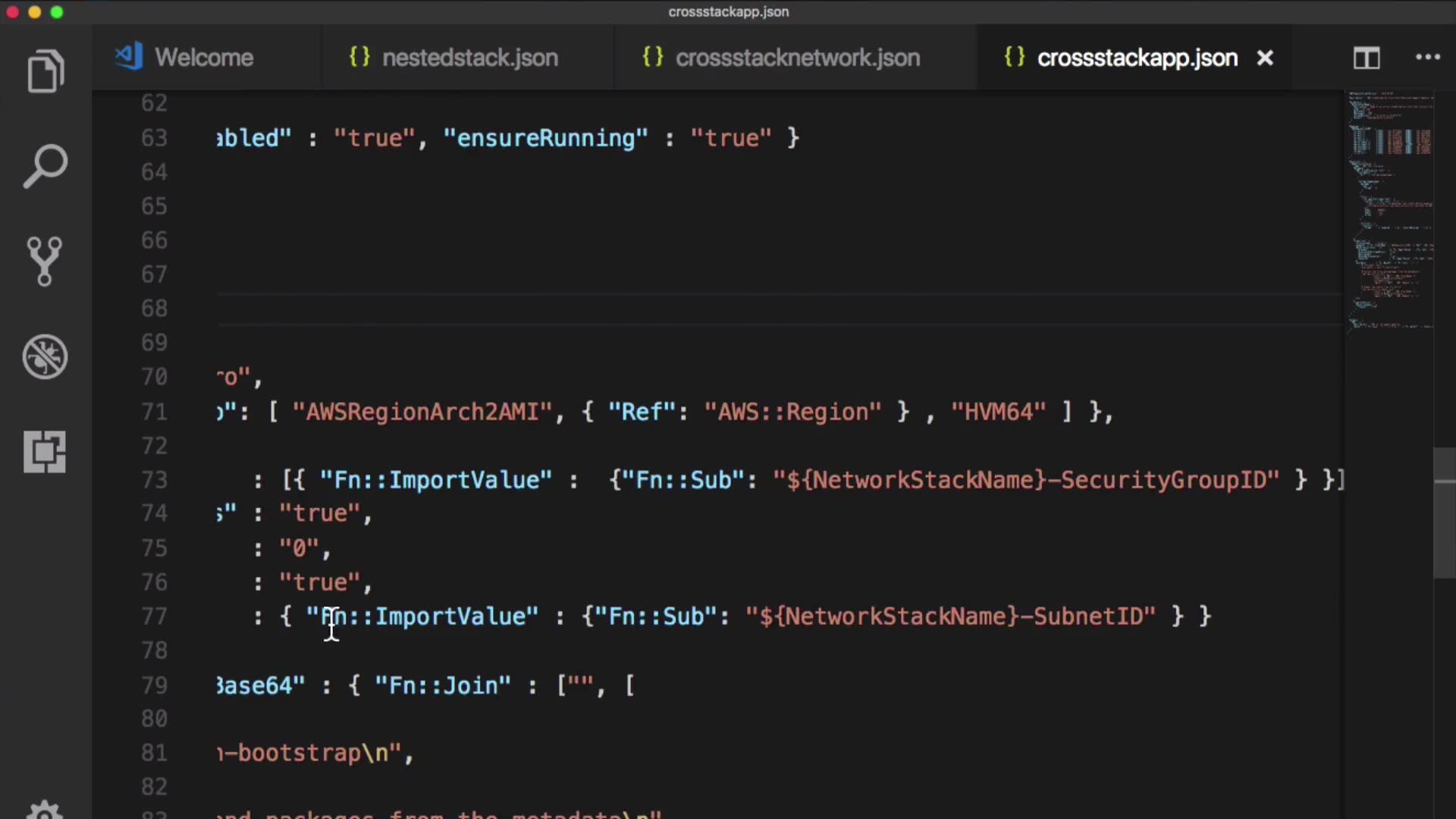Open the Search magnifier in activity bar
The width and height of the screenshot is (1456, 819).
[45, 166]
